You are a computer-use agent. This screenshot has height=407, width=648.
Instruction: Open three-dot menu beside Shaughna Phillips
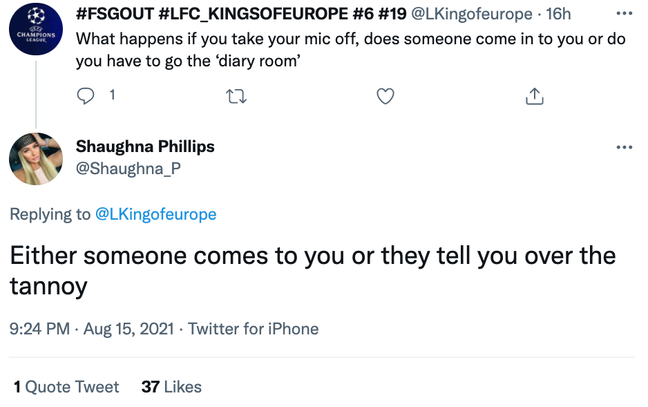coord(624,147)
